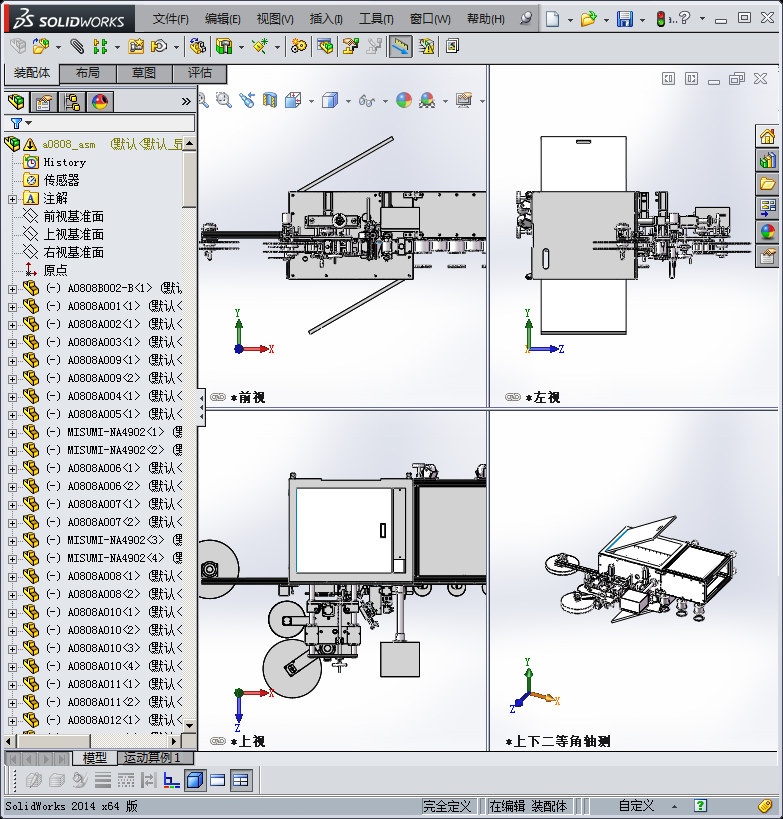Click the 自定义 units status button
The image size is (783, 819).
click(x=636, y=806)
